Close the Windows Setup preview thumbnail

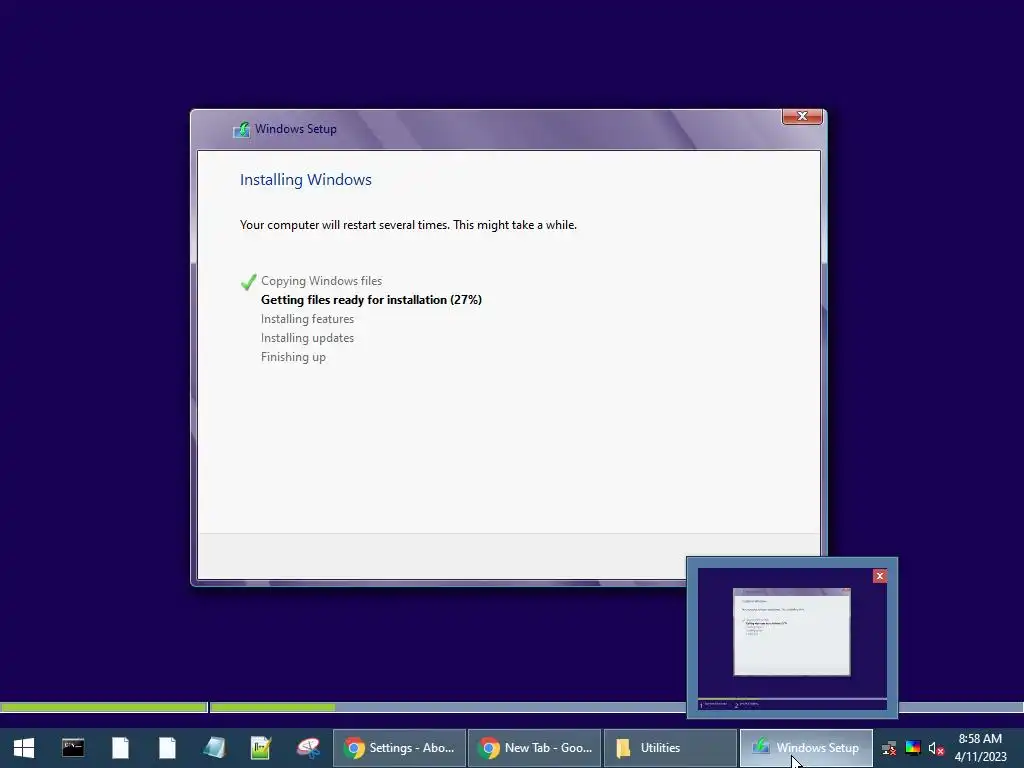coord(880,576)
